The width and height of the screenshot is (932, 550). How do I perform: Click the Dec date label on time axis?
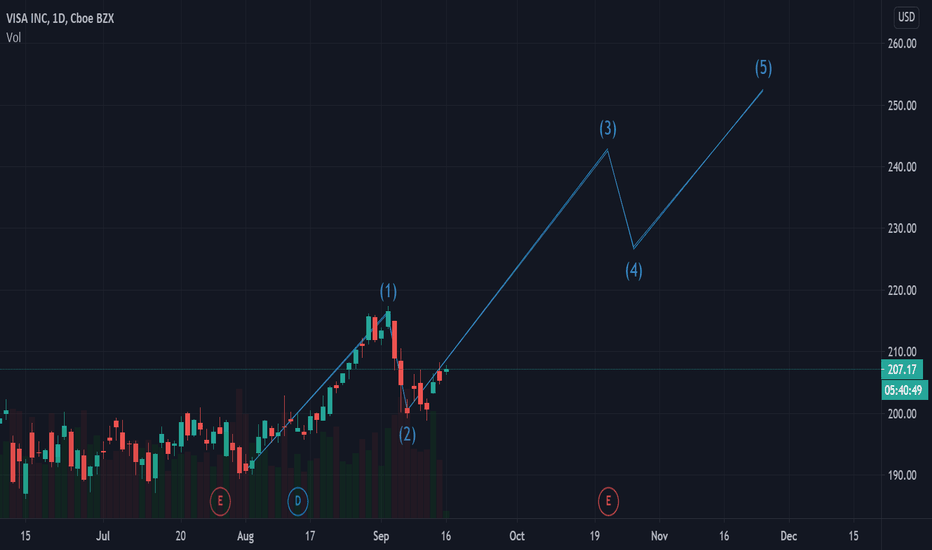[789, 536]
